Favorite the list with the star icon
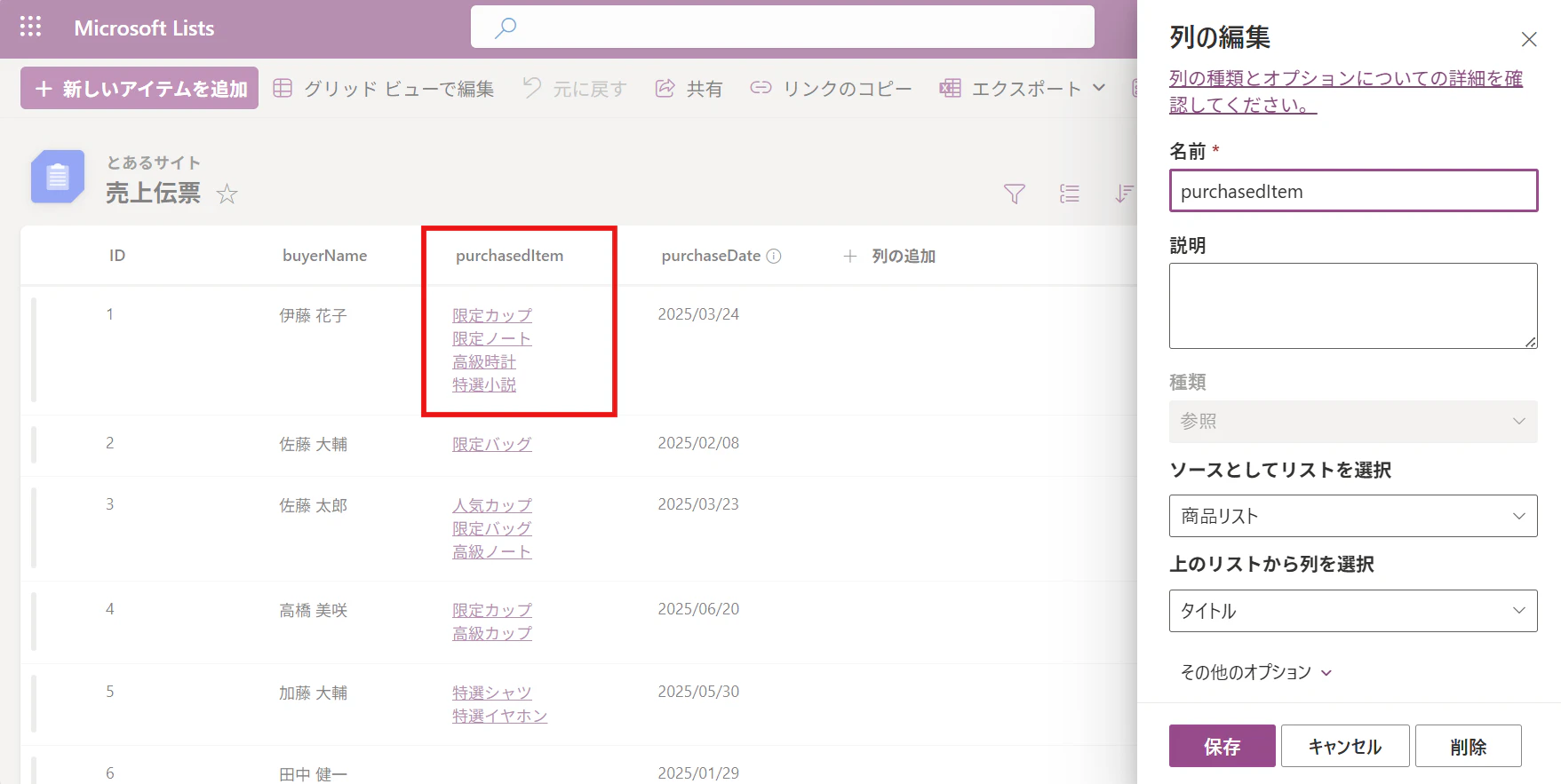1561x784 pixels. point(227,194)
